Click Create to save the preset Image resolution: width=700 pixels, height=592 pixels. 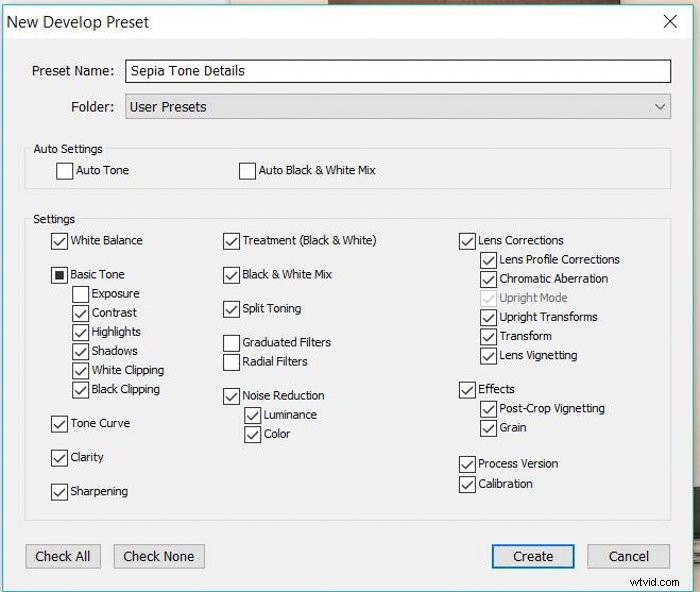tap(533, 557)
